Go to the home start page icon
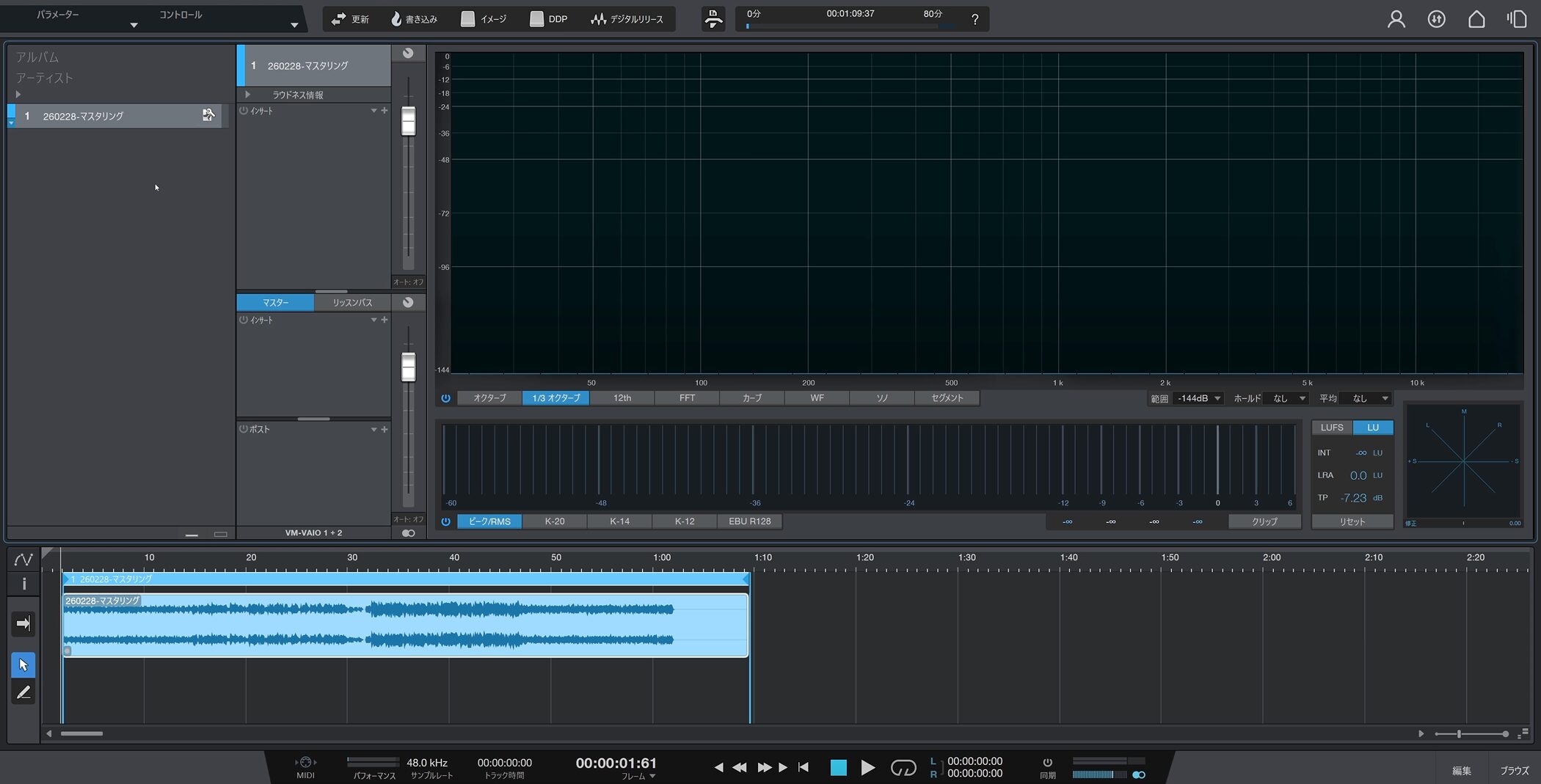Image resolution: width=1541 pixels, height=784 pixels. pos(1476,19)
